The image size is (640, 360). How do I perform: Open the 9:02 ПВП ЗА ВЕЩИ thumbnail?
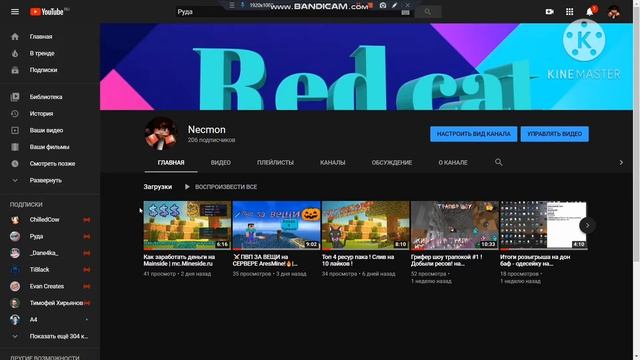point(276,225)
